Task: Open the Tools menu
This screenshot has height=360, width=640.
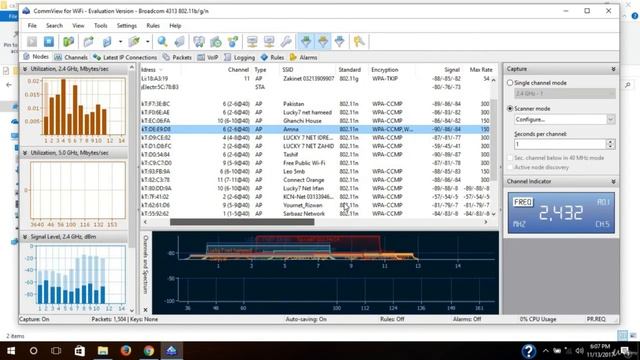Action: pyautogui.click(x=100, y=26)
